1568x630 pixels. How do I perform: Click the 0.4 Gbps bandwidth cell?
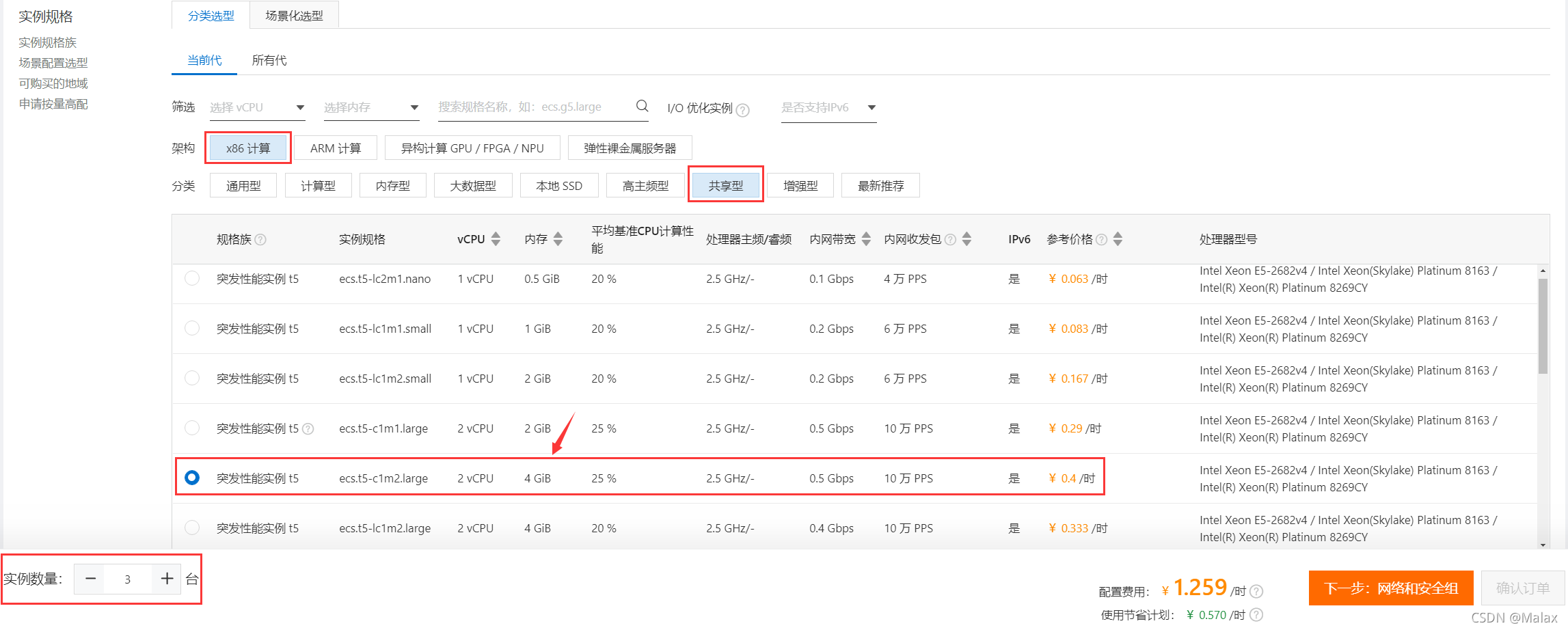pyautogui.click(x=832, y=528)
